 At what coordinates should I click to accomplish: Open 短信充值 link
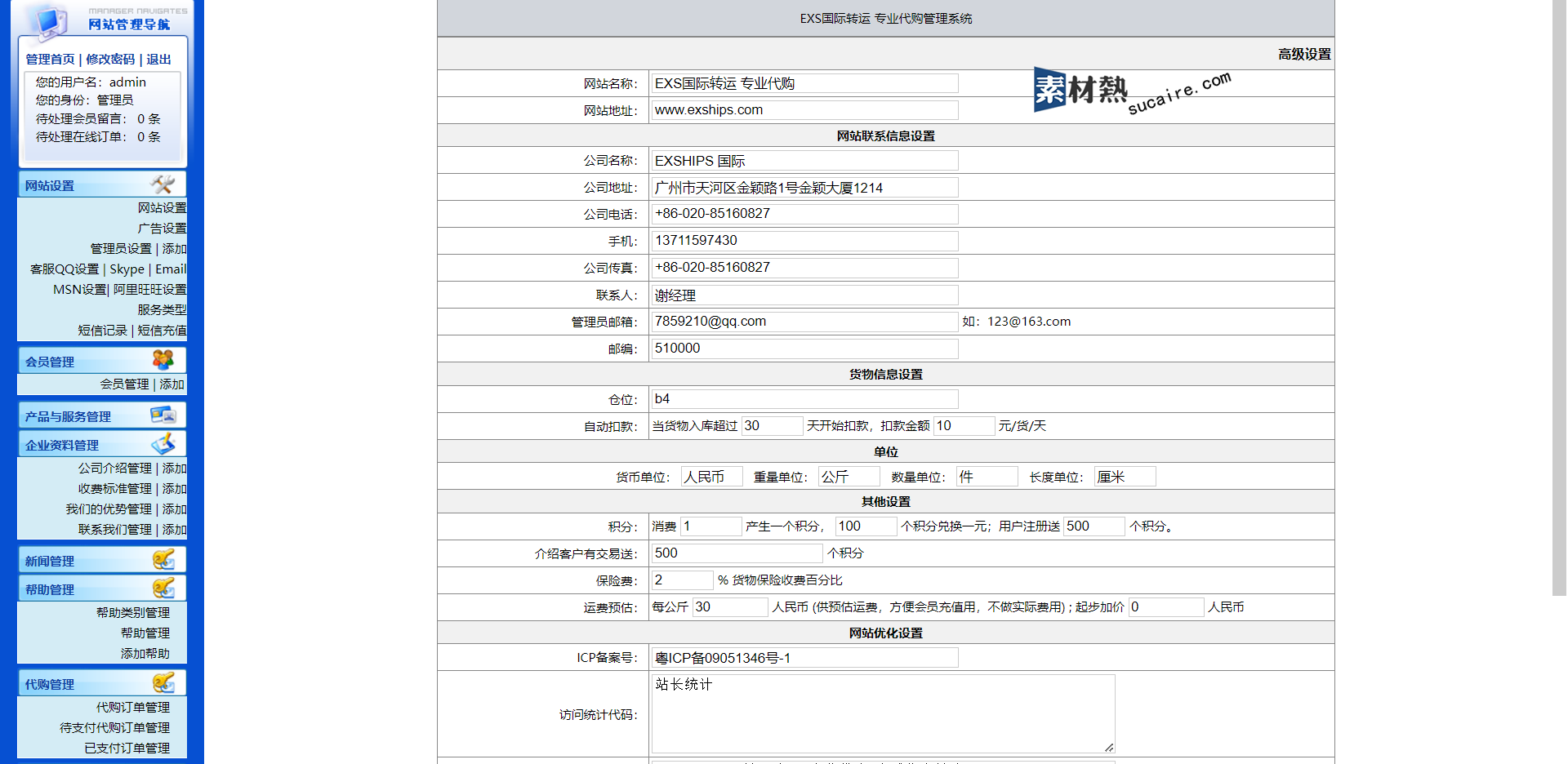pyautogui.click(x=162, y=330)
